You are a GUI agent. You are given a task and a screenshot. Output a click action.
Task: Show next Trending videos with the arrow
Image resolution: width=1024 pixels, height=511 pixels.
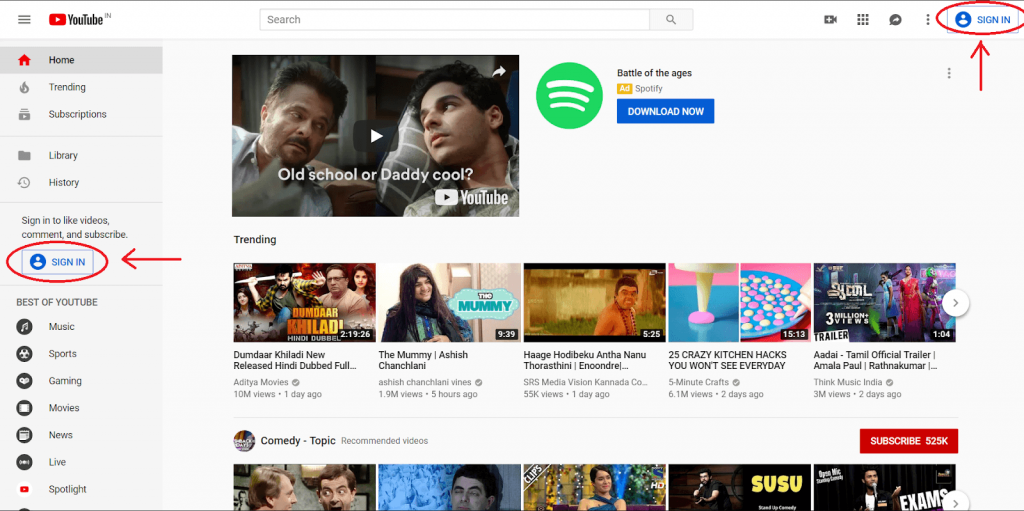point(955,303)
